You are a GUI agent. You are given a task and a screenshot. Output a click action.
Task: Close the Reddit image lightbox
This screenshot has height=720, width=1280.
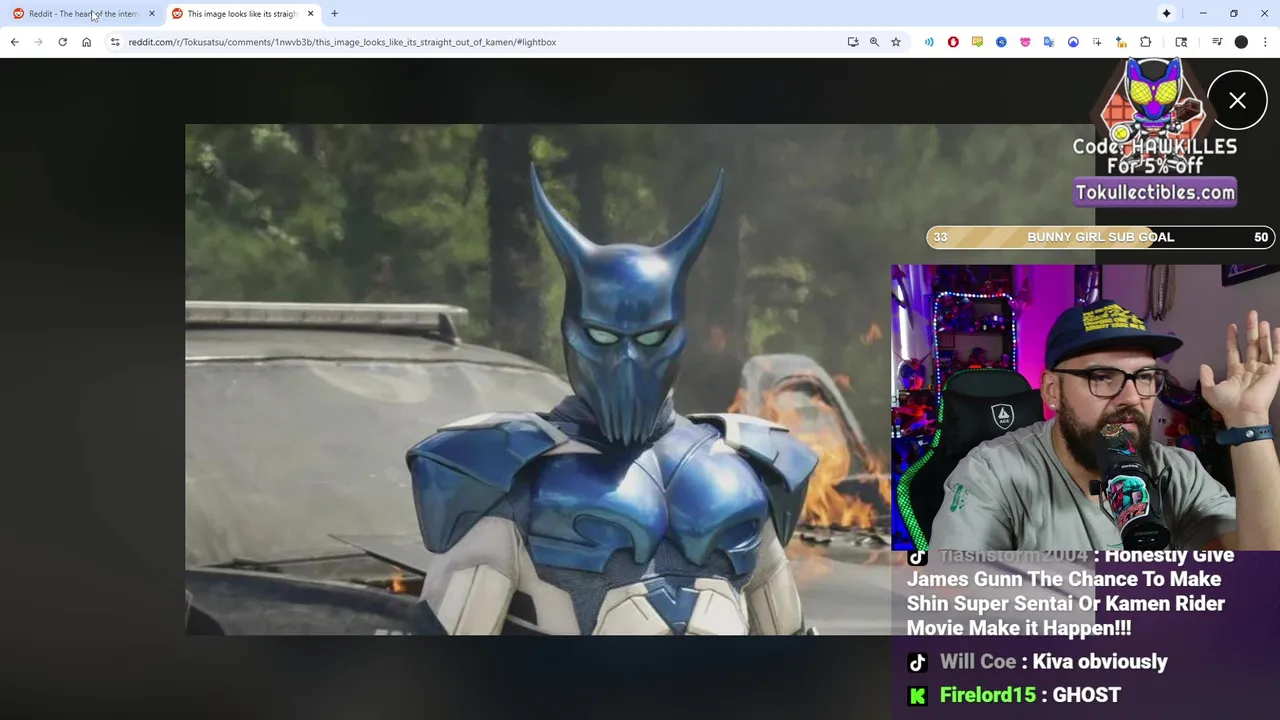pyautogui.click(x=1237, y=100)
